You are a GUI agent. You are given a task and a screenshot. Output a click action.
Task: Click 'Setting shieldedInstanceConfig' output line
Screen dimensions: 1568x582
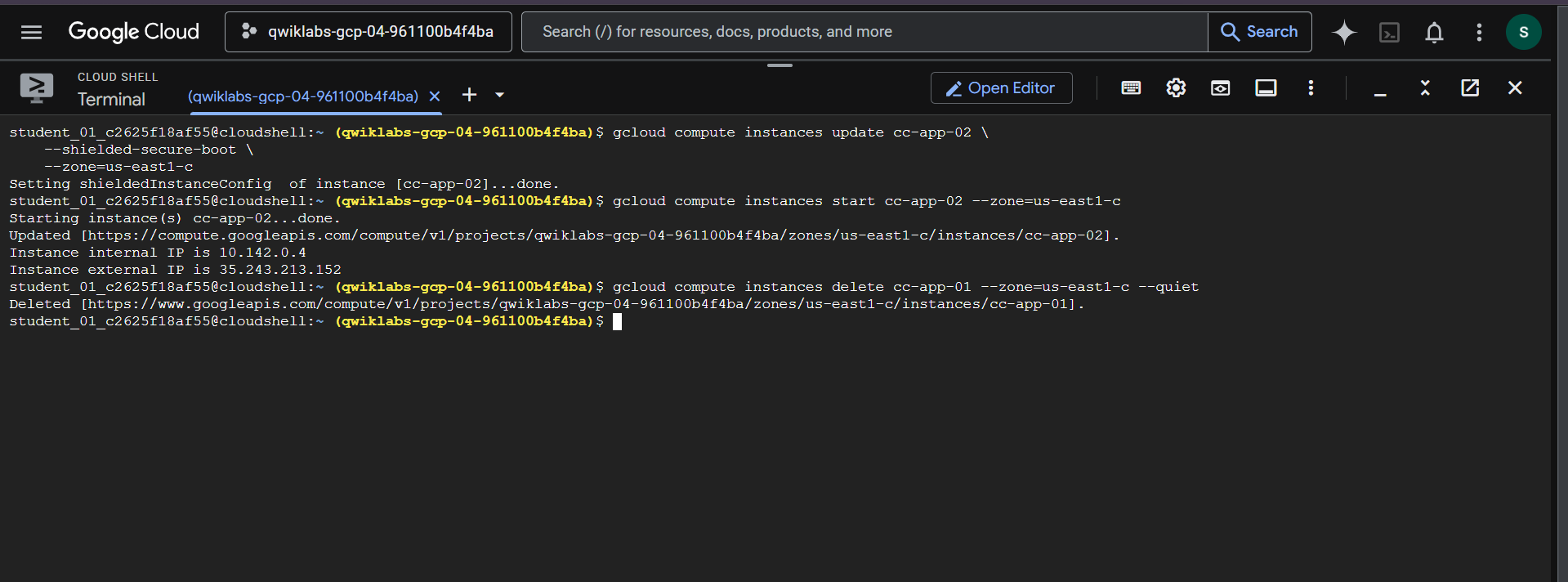[x=284, y=184]
